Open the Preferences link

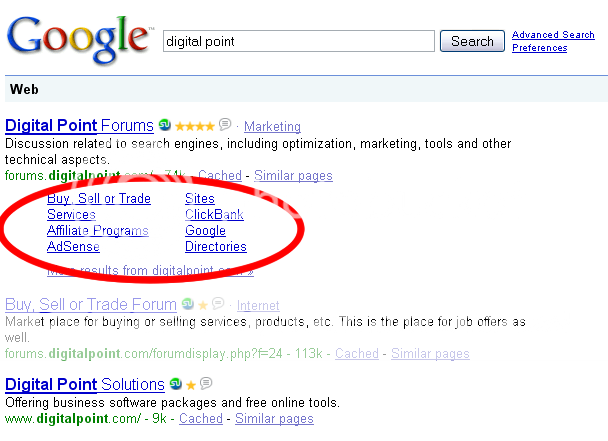click(x=540, y=48)
